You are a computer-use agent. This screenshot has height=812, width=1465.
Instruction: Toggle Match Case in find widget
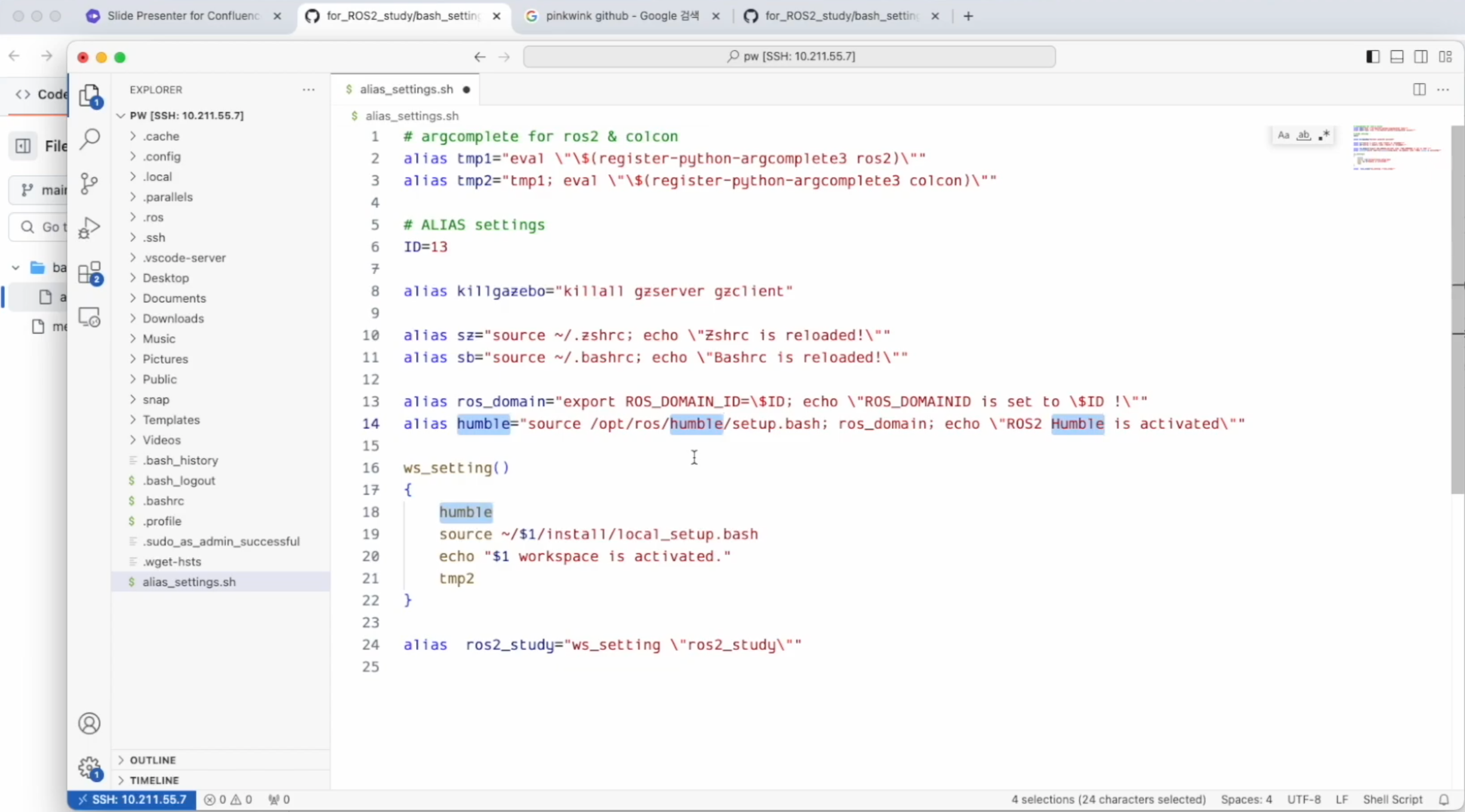1283,135
